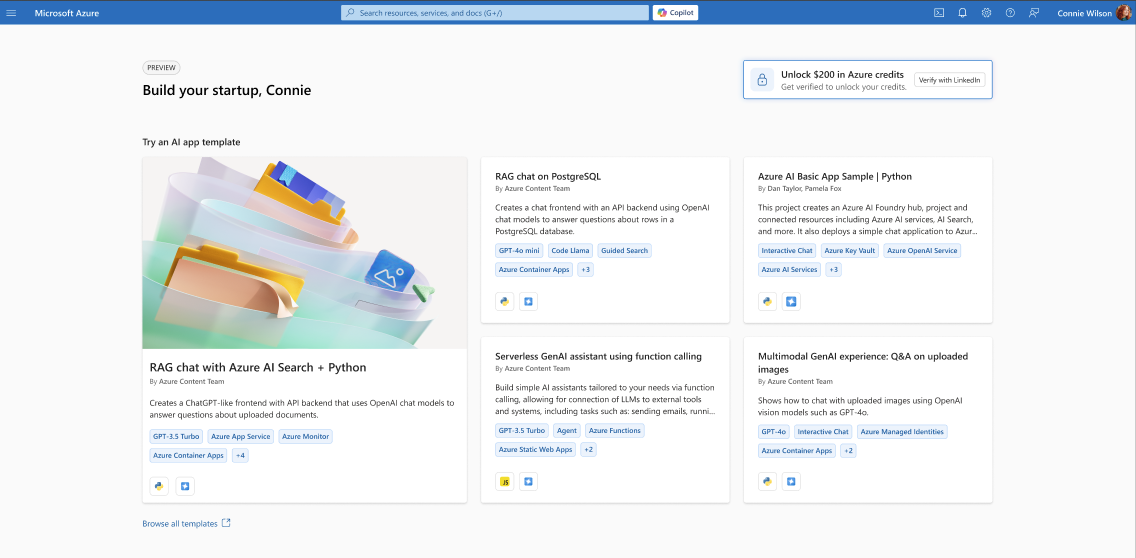Select the Azure App Service tag
This screenshot has height=558, width=1136.
point(241,436)
